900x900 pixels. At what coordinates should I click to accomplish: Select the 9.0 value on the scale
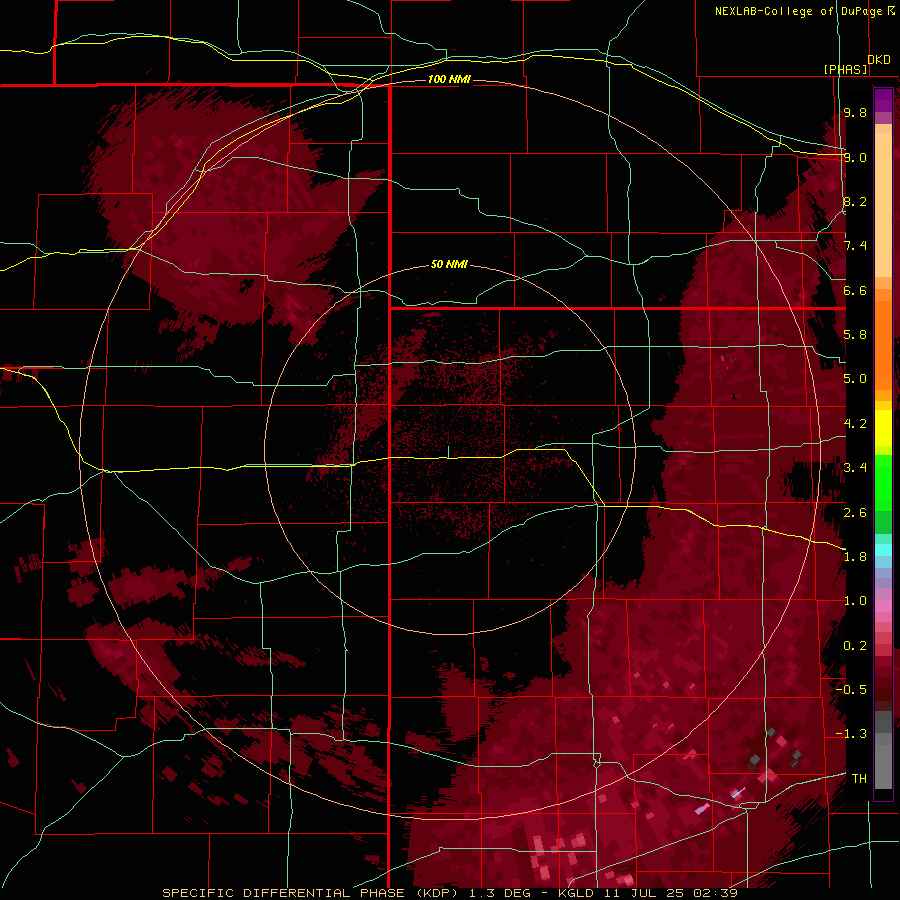coord(855,157)
